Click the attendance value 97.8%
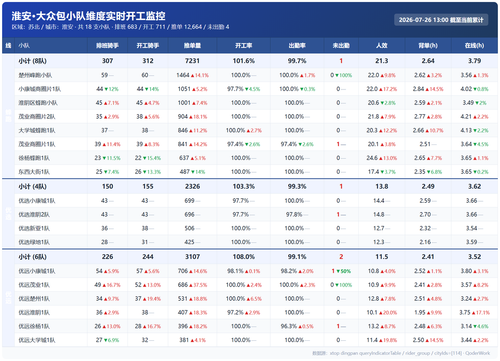The width and height of the screenshot is (500, 361). tap(294, 215)
